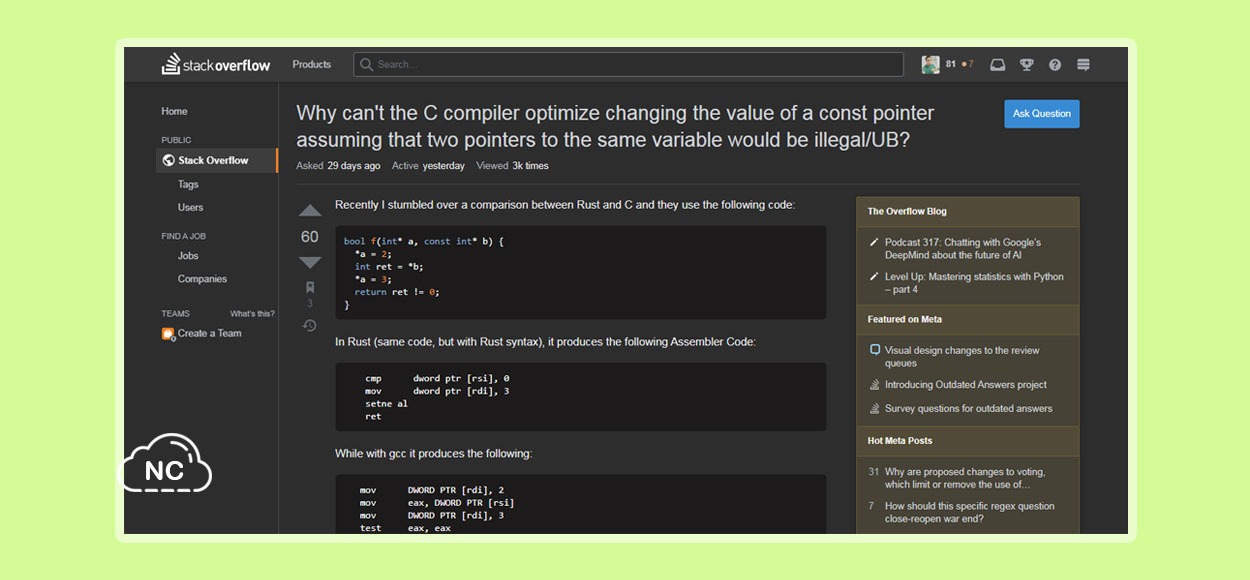
Task: Open Level Up Mastering statistics post
Action: point(974,283)
